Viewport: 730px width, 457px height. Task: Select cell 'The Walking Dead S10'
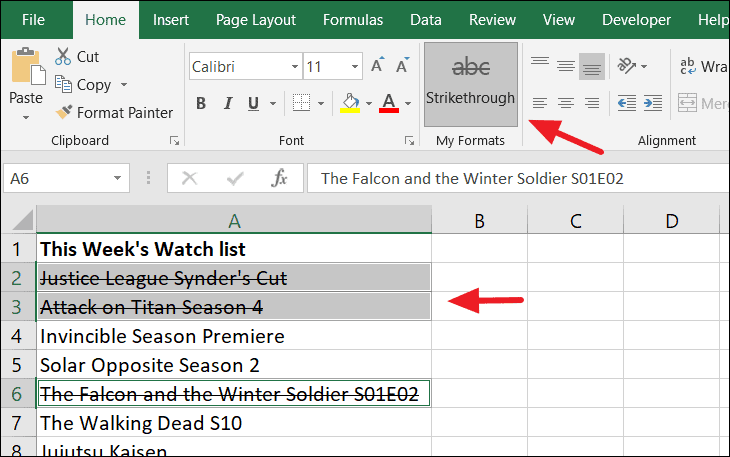pos(234,423)
